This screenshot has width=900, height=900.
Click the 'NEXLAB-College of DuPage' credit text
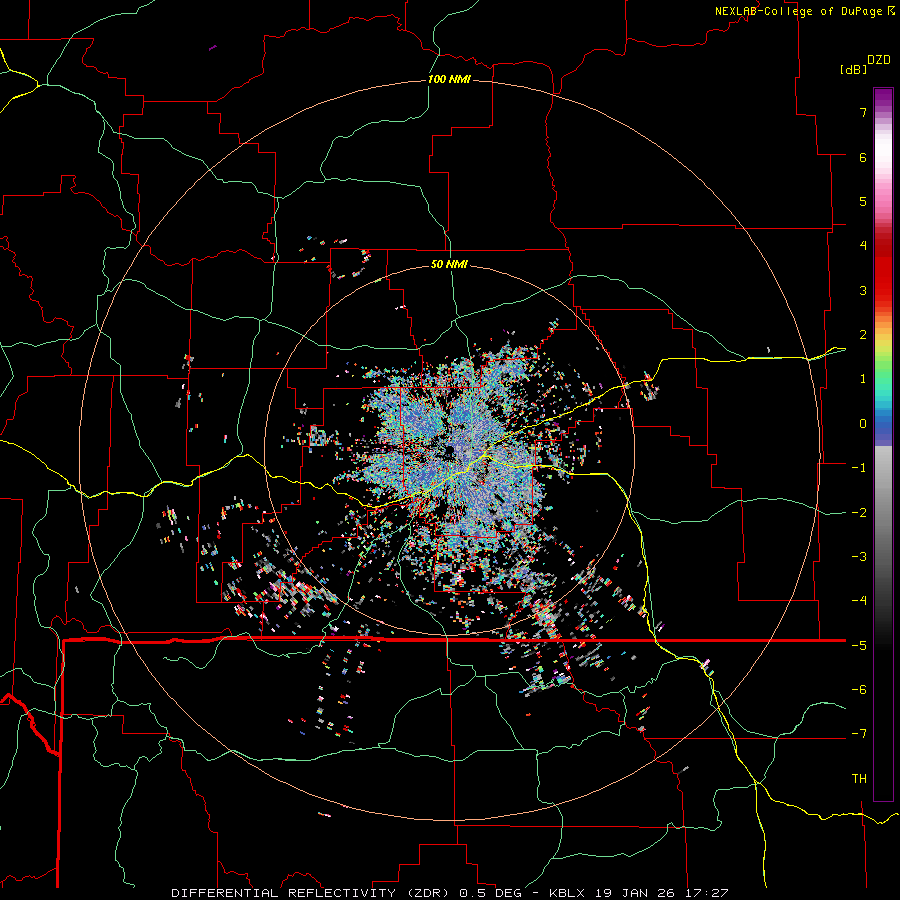point(800,11)
